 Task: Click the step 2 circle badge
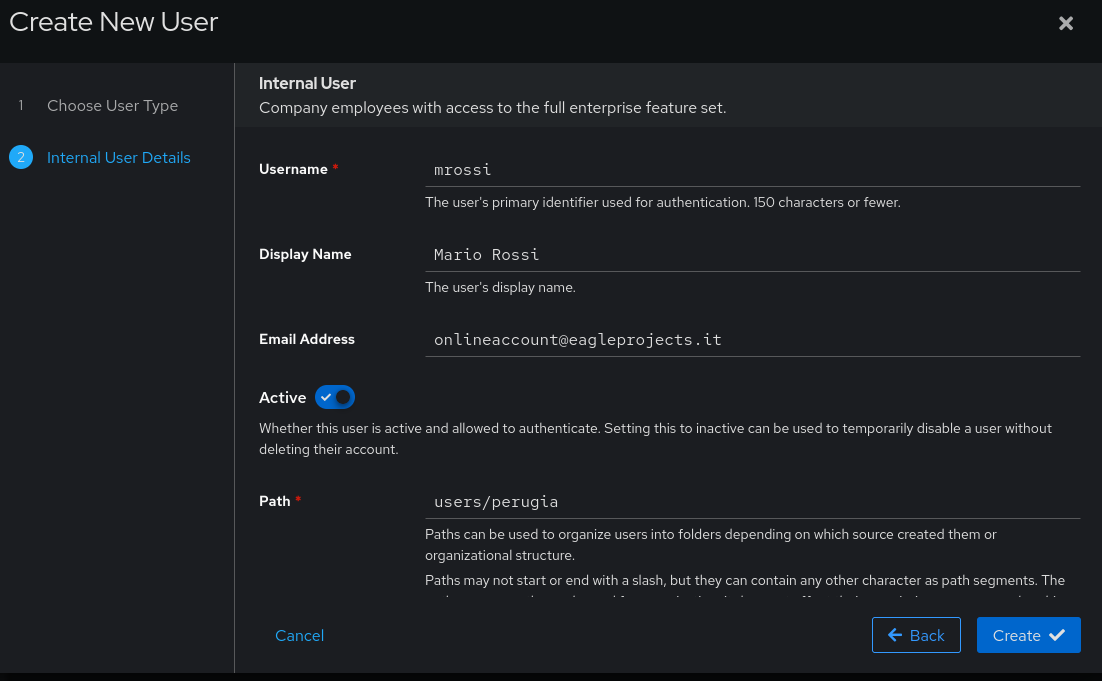point(21,157)
